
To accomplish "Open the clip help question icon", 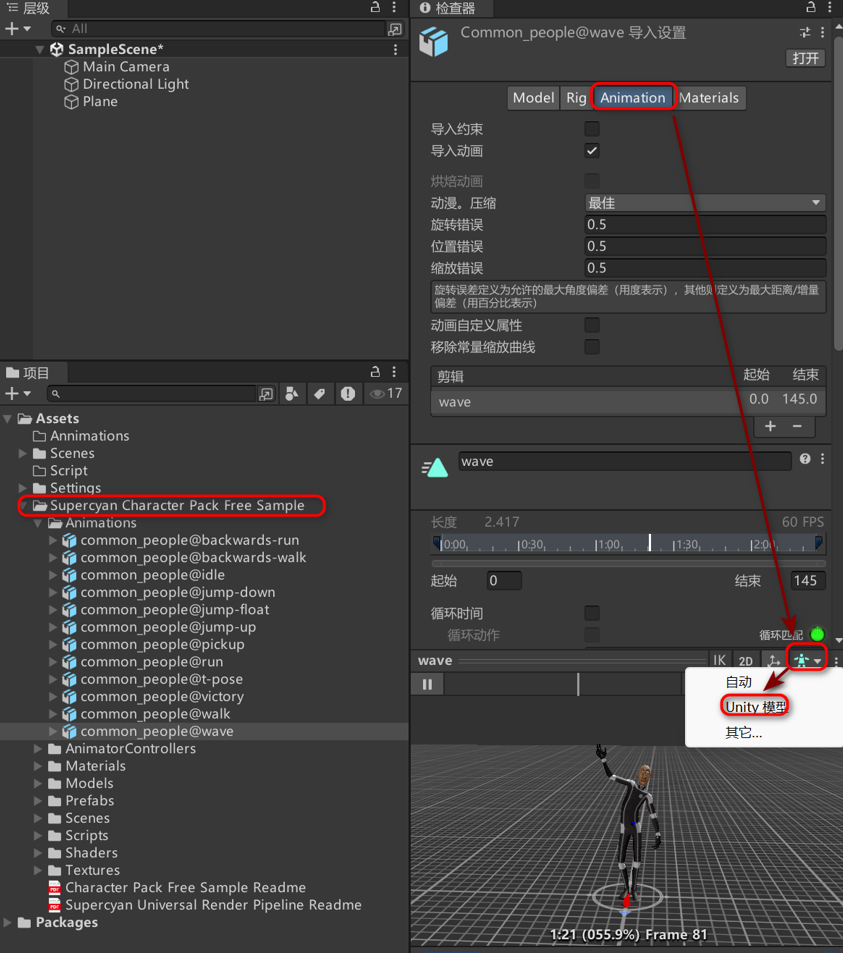I will (x=805, y=459).
